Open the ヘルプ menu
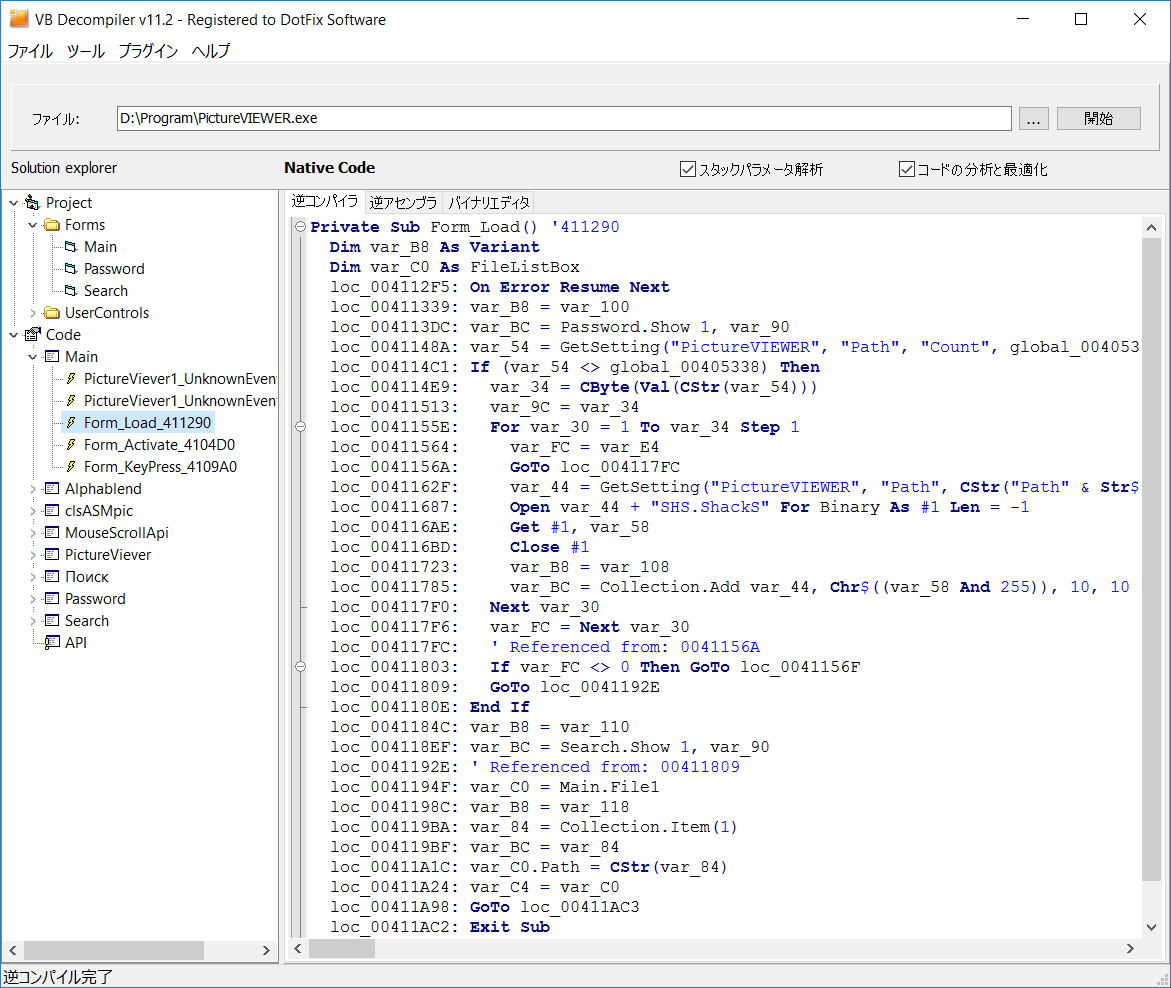This screenshot has height=988, width=1171. (211, 51)
